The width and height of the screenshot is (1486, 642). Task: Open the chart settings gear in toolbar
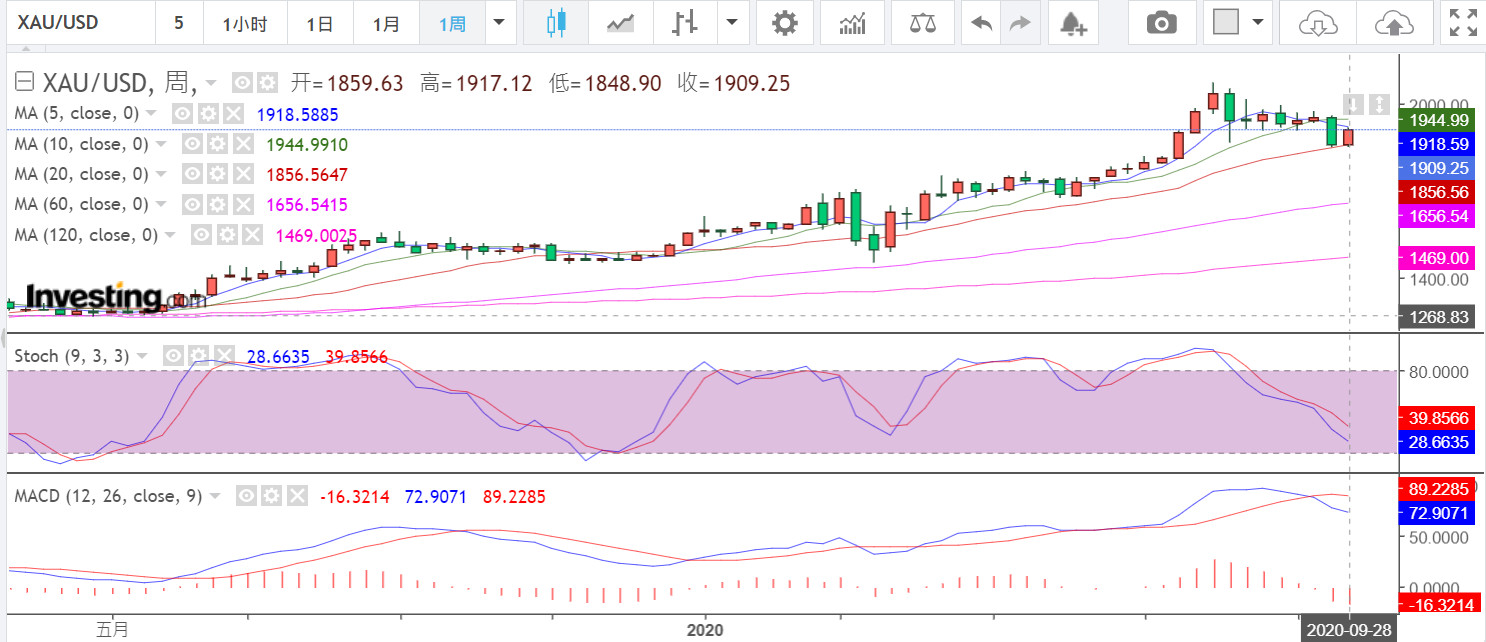click(785, 23)
